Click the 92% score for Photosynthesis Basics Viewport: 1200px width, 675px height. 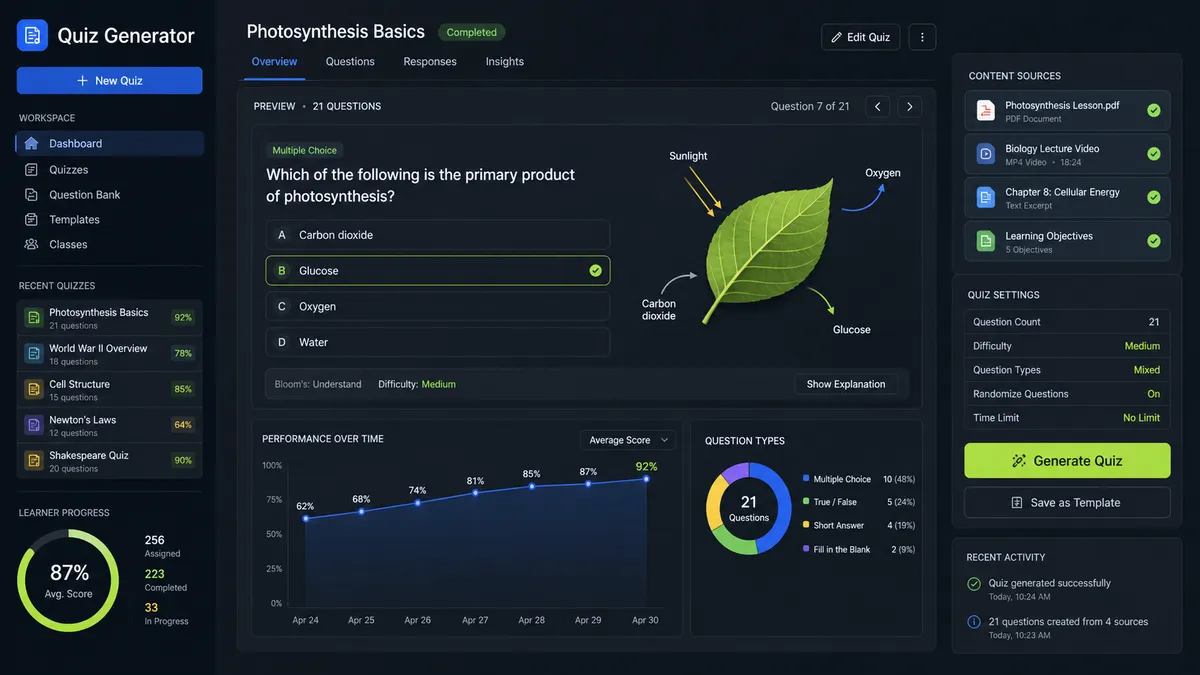click(x=183, y=318)
